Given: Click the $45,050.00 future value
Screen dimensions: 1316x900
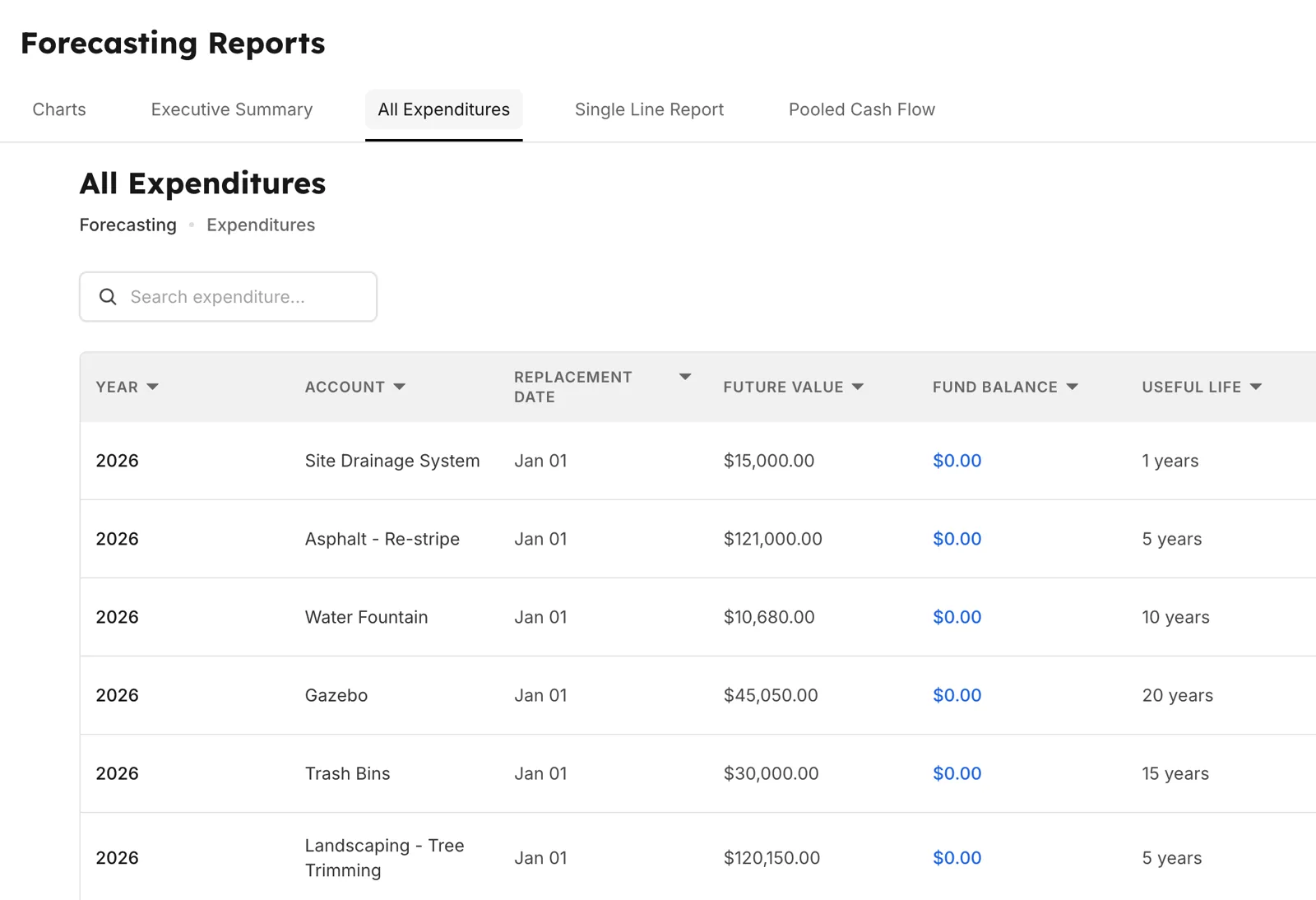Looking at the screenshot, I should 771,695.
